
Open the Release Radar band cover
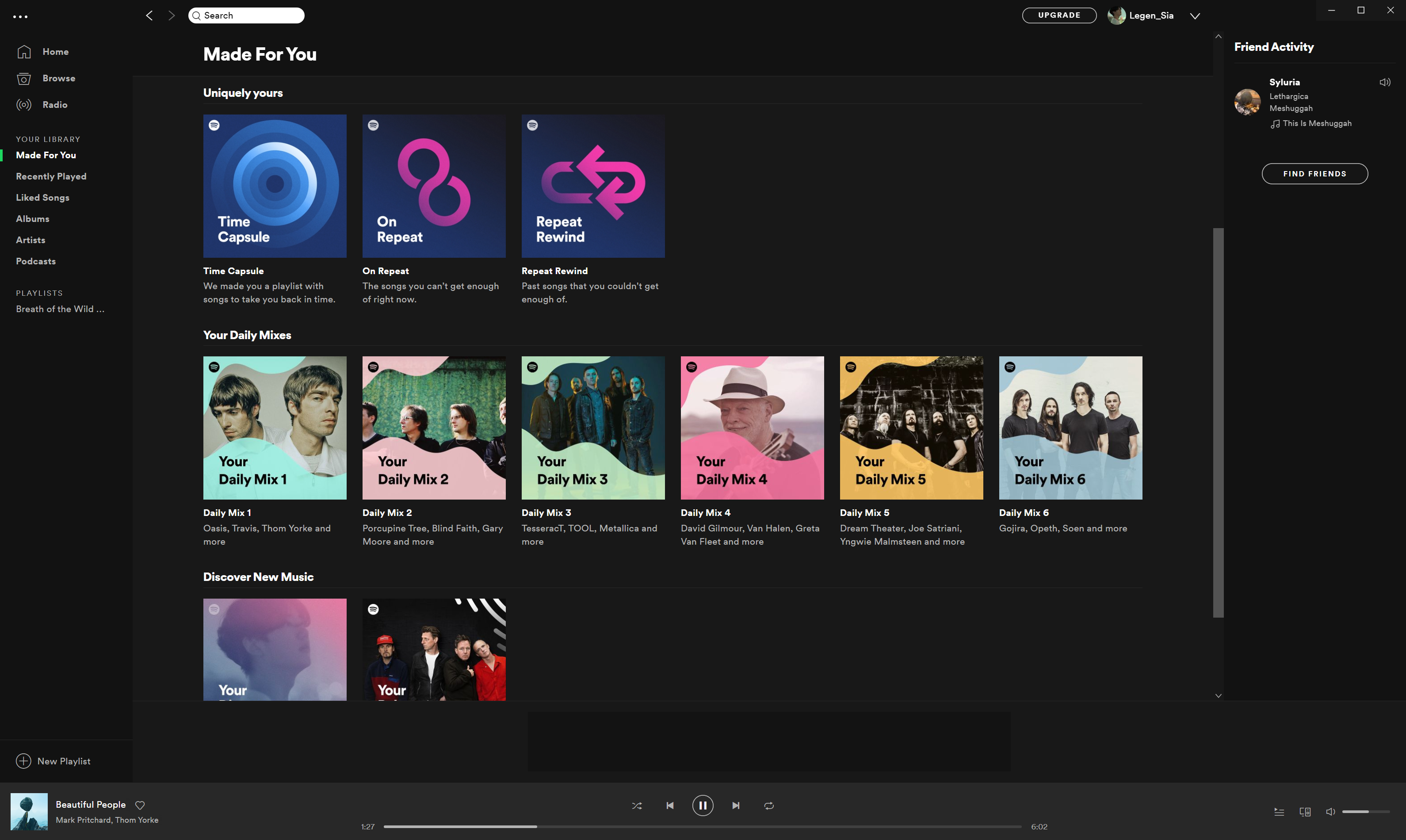point(434,649)
